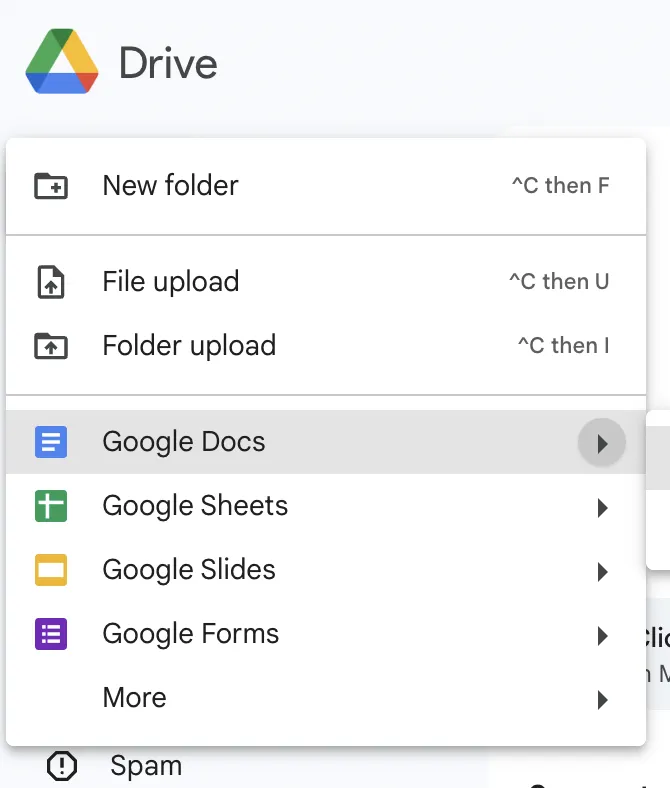
Task: Click the Drive title text
Action: 168,63
